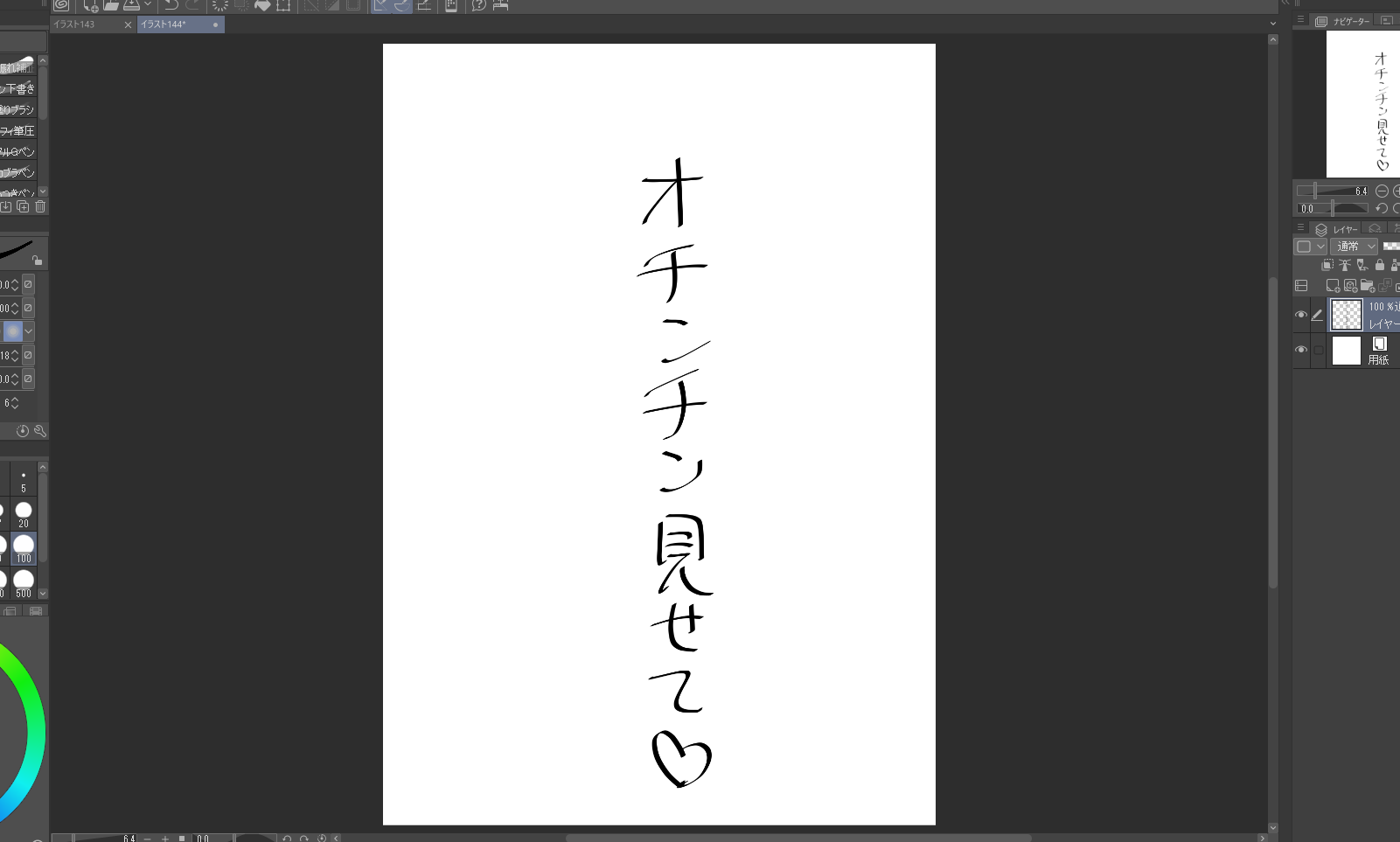
Task: Expand the Save options dropdown arrow
Action: point(147,5)
